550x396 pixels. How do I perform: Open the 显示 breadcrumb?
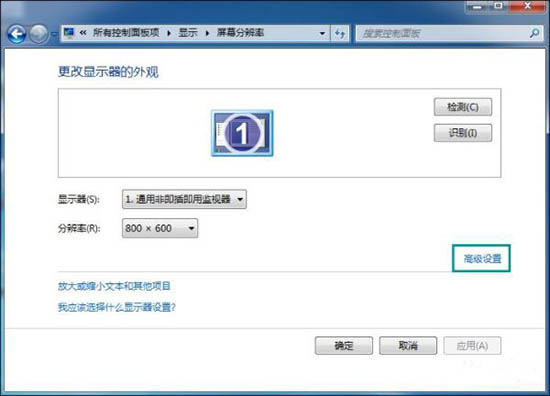click(188, 33)
